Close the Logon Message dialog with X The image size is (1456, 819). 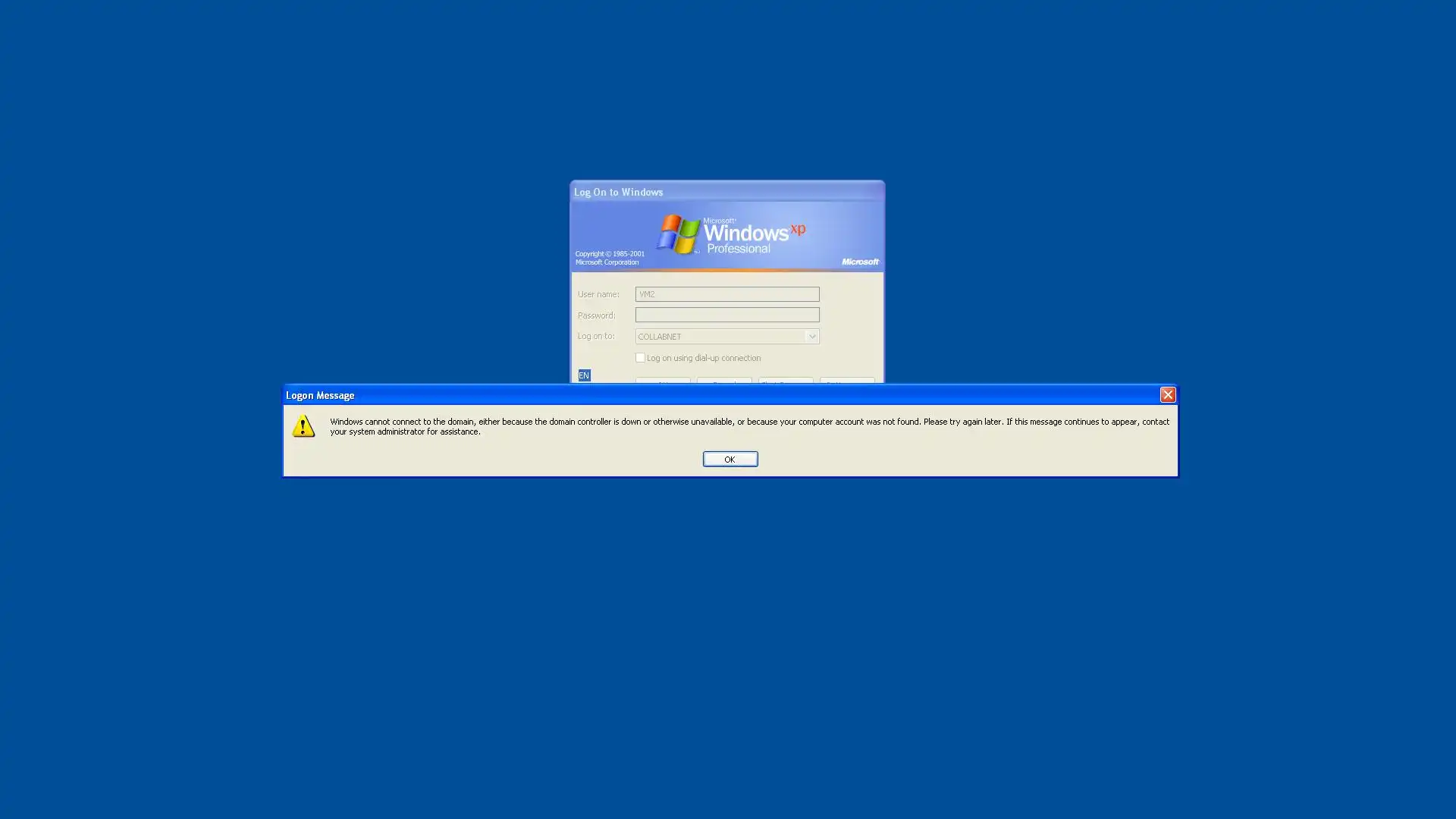(x=1168, y=394)
